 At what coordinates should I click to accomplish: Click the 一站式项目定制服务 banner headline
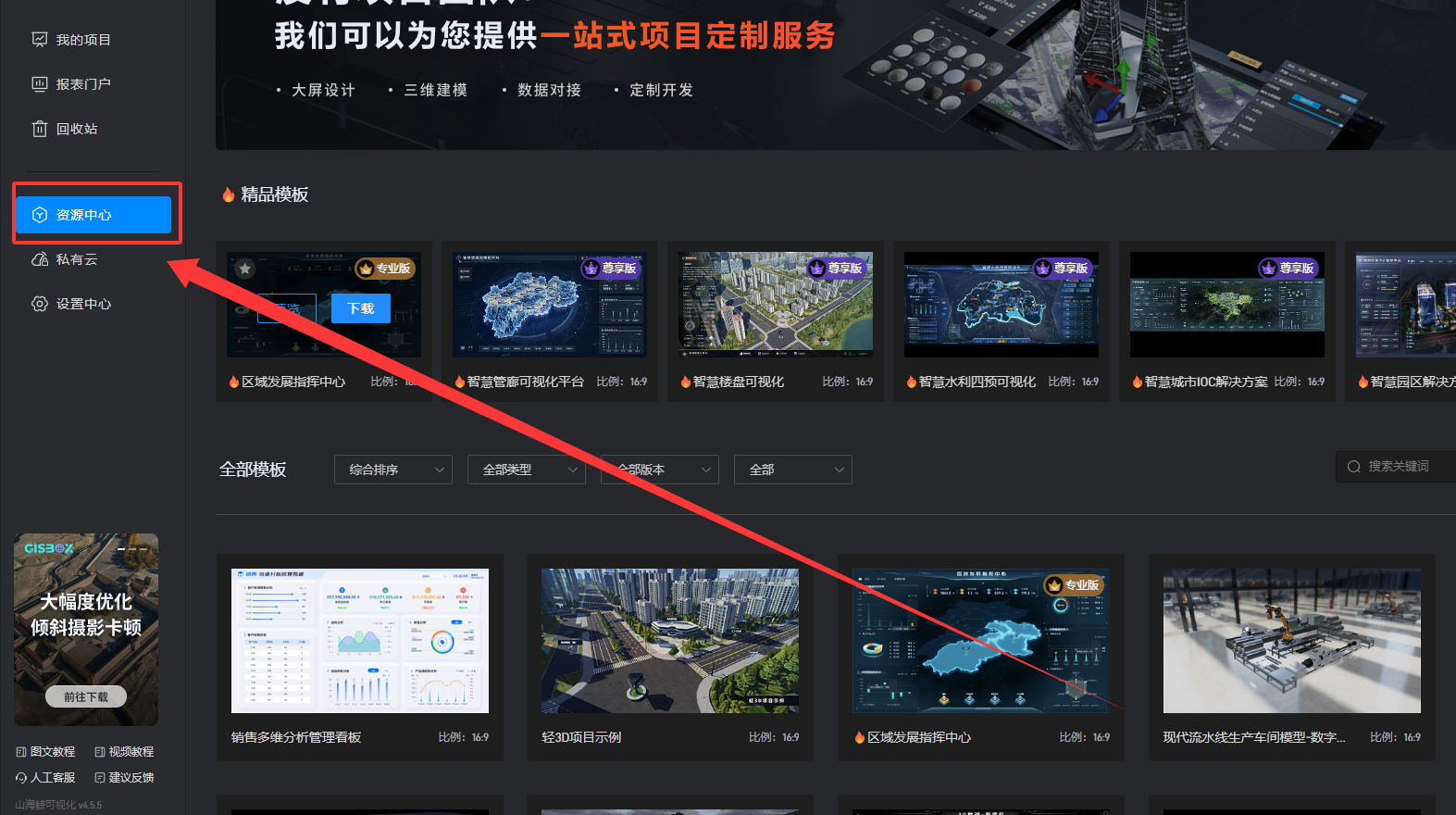point(688,35)
